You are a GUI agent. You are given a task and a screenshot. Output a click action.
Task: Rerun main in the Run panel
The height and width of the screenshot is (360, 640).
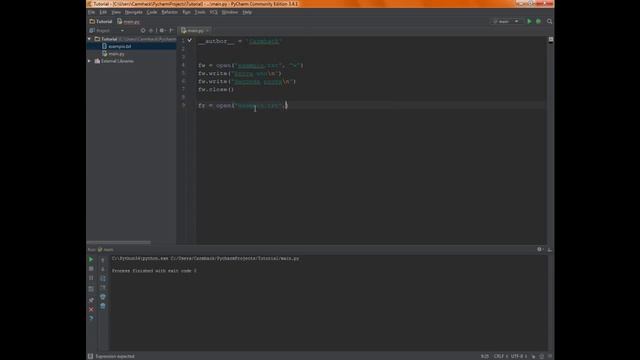tap(91, 260)
